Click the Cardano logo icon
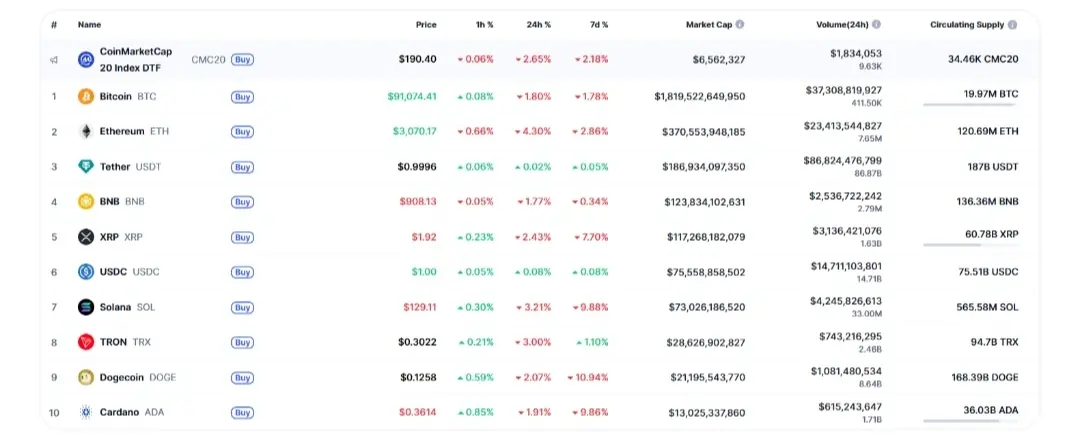The image size is (1080, 439). pos(86,412)
